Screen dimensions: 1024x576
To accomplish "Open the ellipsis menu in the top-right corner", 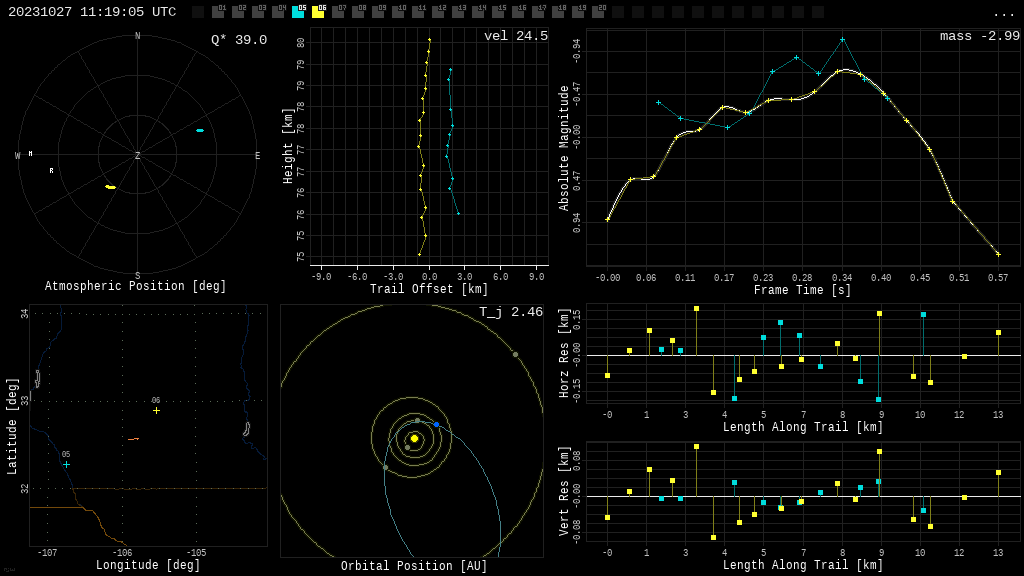I will (x=1002, y=14).
